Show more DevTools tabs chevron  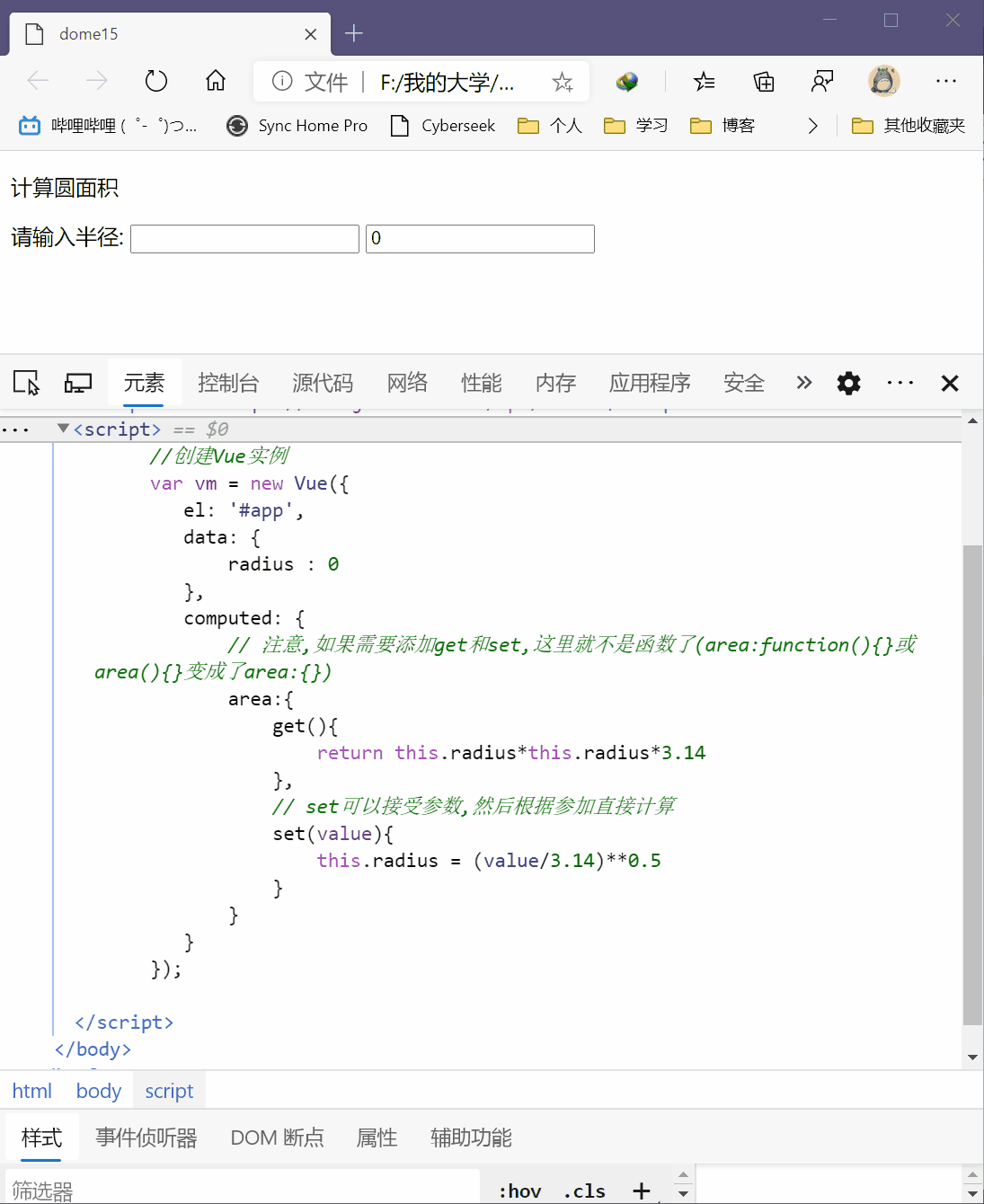[804, 384]
